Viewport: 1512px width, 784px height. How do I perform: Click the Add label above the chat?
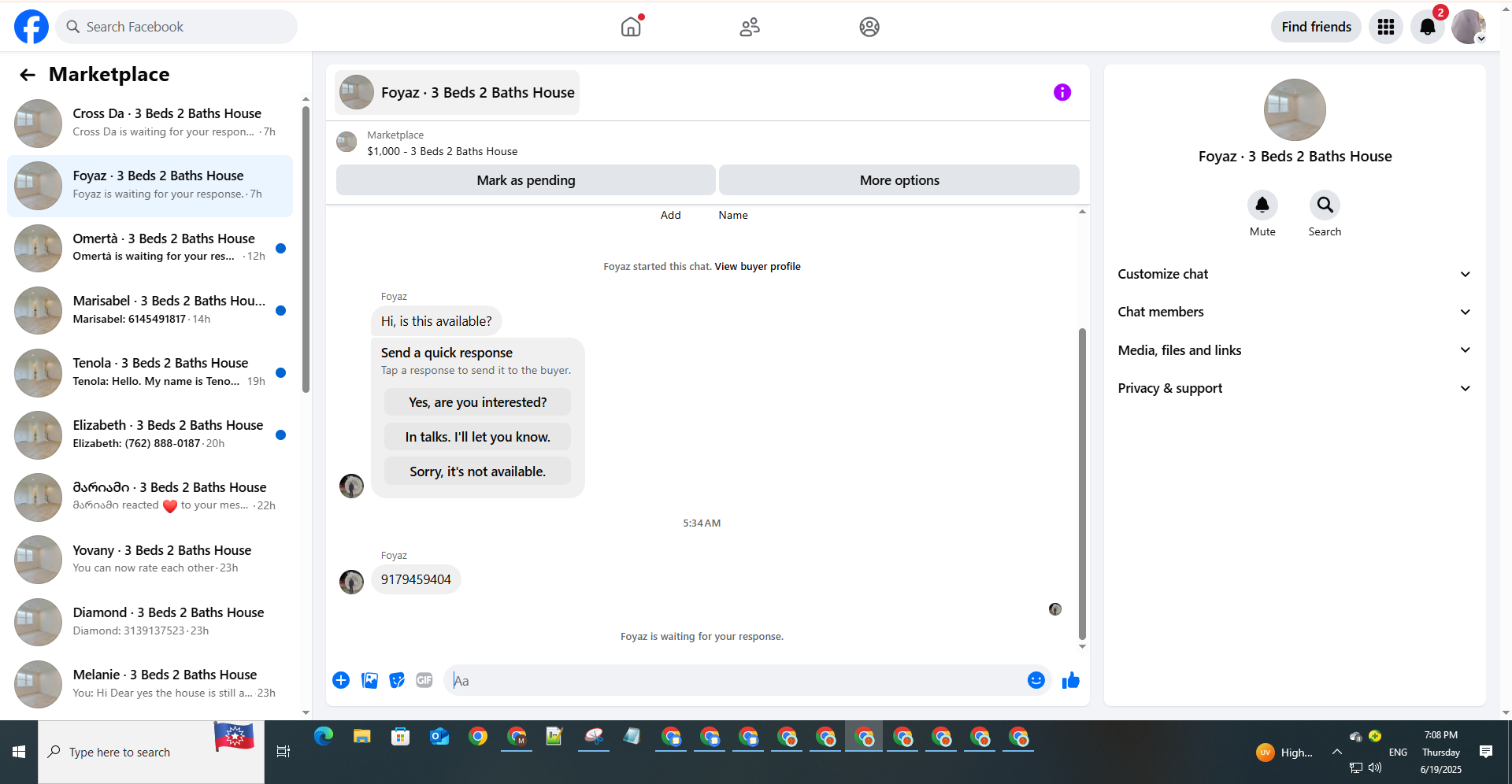(670, 215)
